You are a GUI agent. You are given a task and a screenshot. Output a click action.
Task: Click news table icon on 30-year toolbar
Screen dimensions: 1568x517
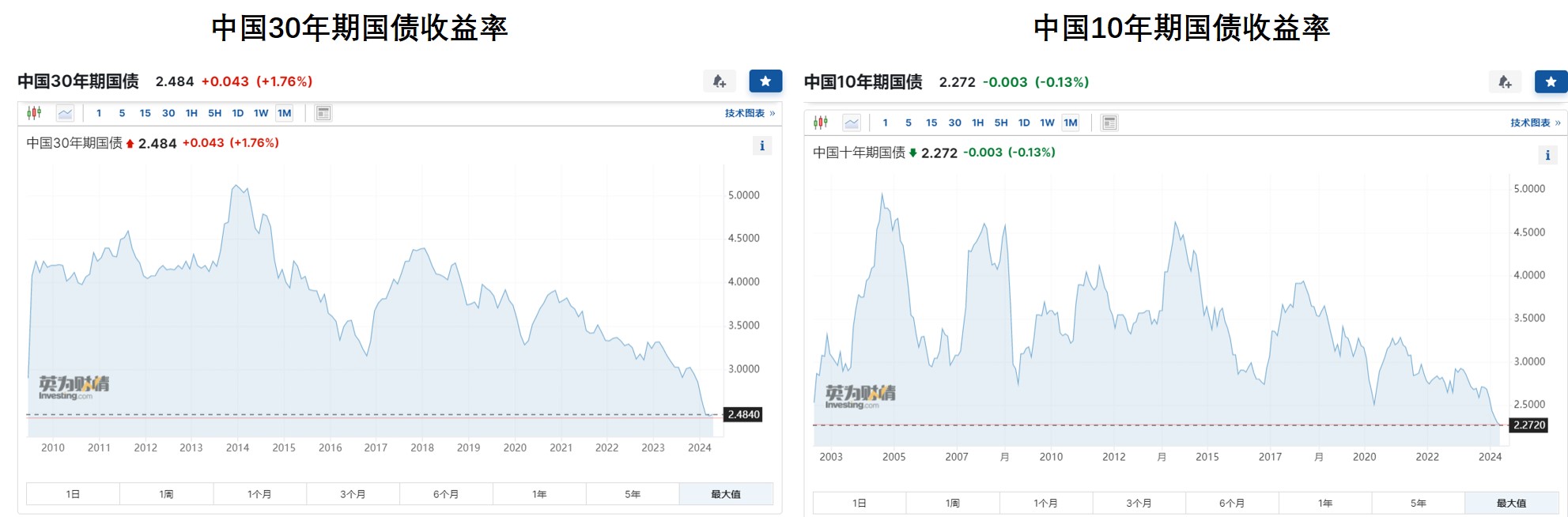(323, 113)
